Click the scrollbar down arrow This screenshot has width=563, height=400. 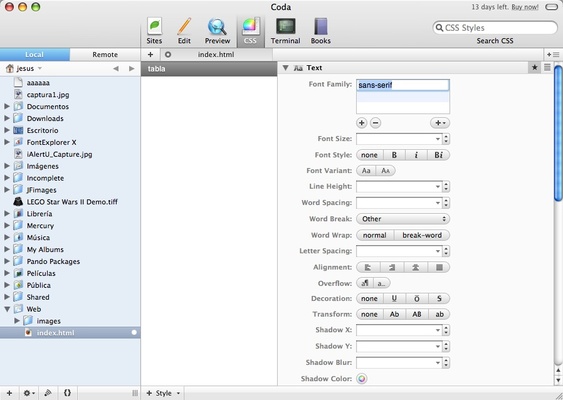[558, 380]
